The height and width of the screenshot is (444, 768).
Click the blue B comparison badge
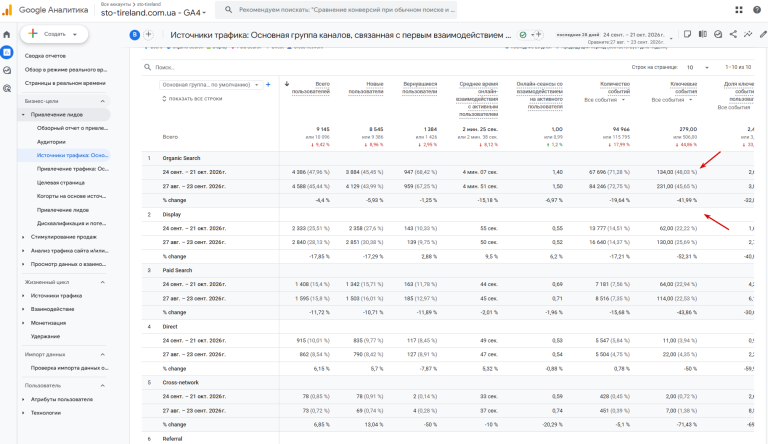pos(135,35)
